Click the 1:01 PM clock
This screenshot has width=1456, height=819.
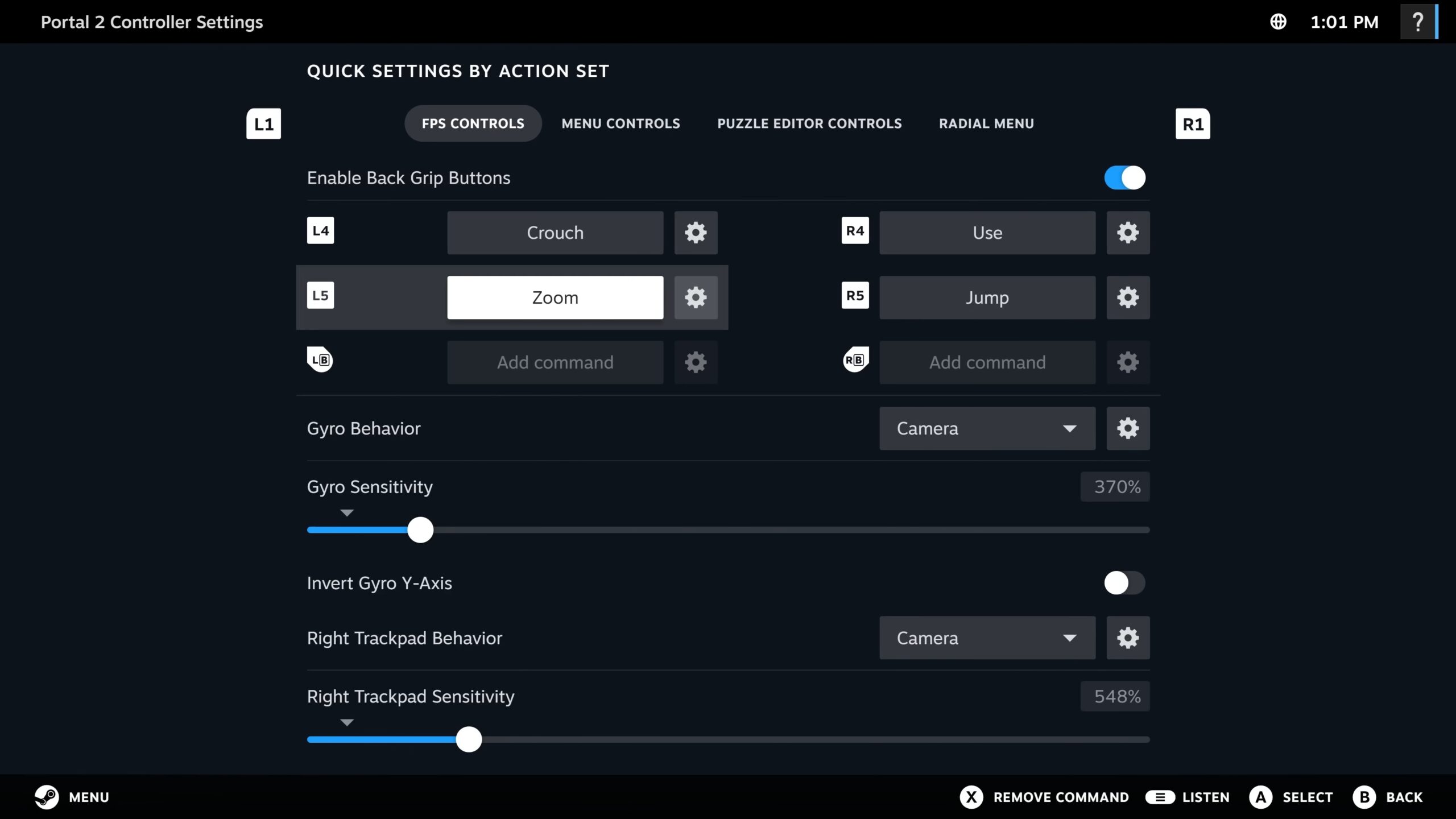(x=1345, y=22)
